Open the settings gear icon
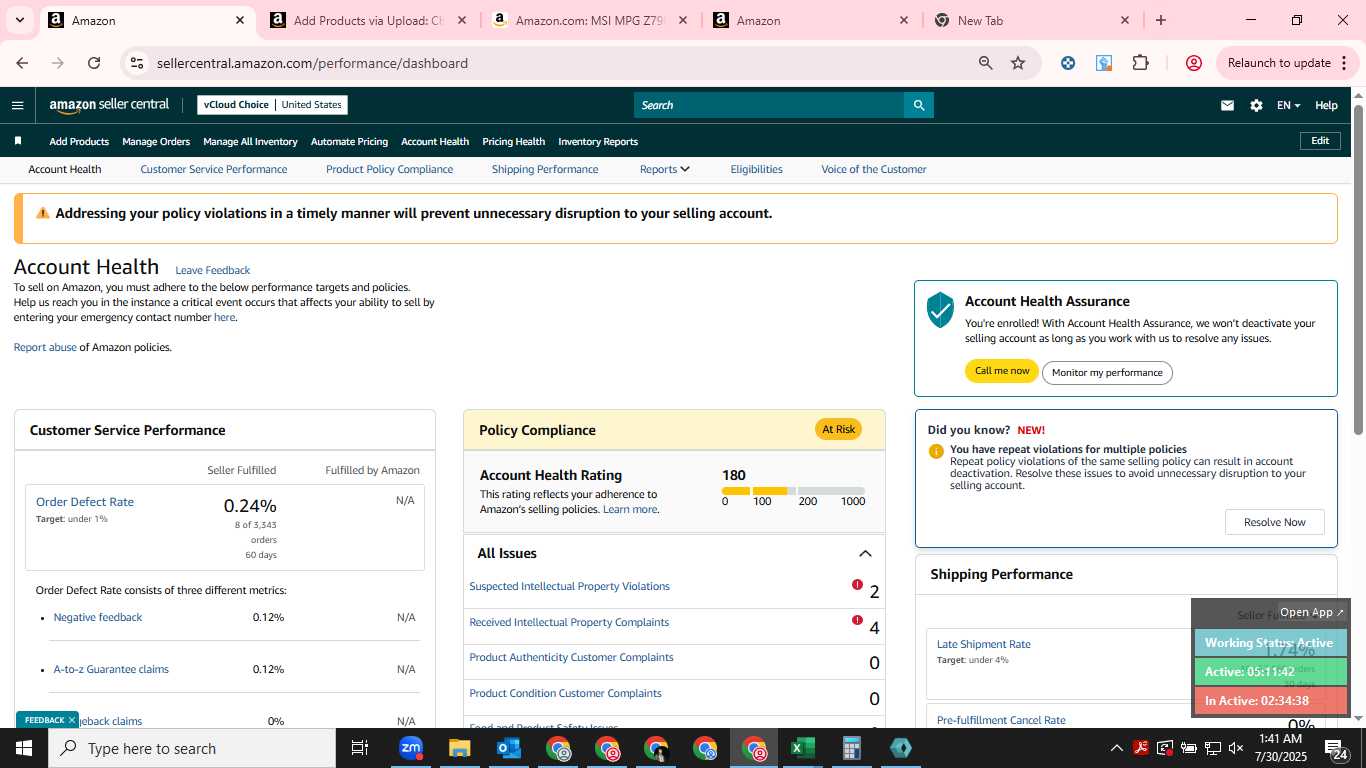 tap(1256, 105)
